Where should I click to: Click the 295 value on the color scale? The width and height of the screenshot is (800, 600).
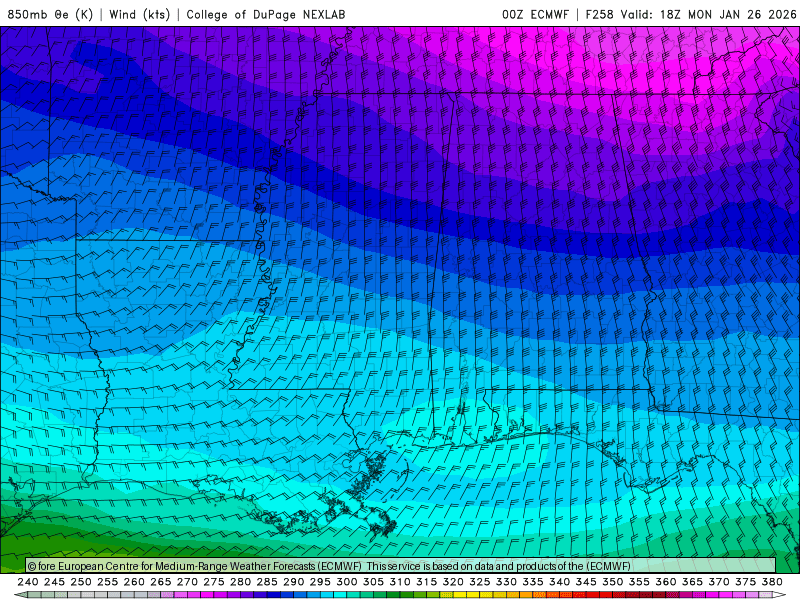pyautogui.click(x=320, y=582)
